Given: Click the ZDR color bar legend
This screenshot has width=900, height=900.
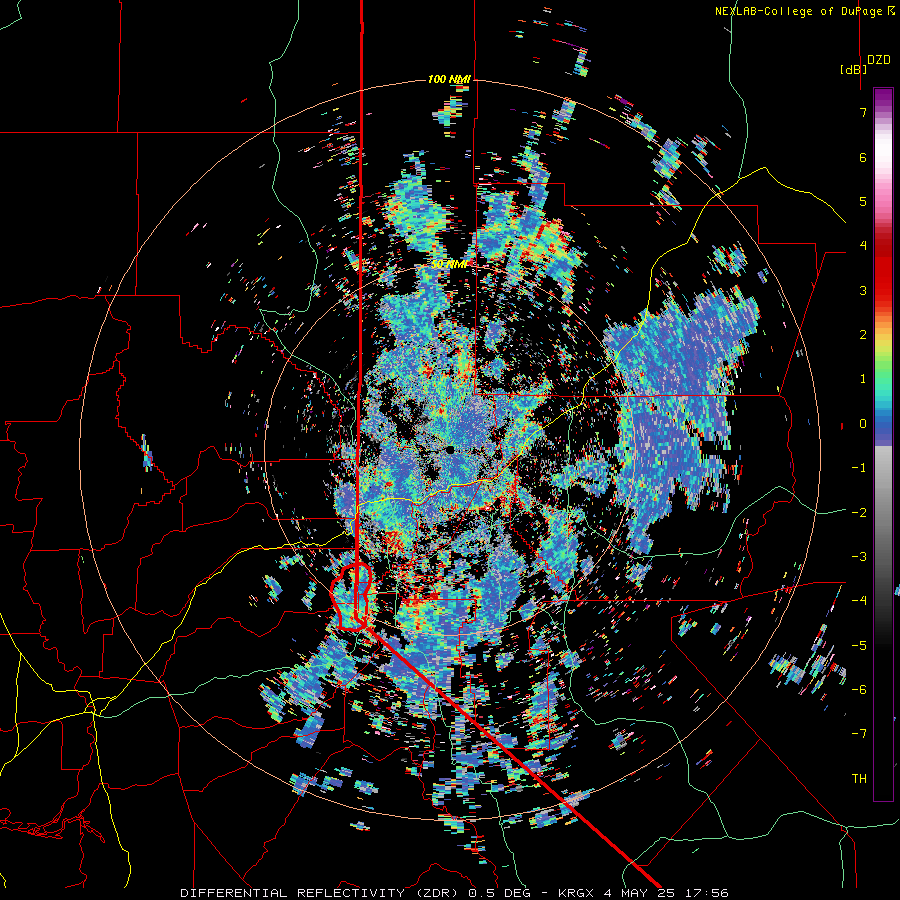Looking at the screenshot, I should click(x=883, y=444).
